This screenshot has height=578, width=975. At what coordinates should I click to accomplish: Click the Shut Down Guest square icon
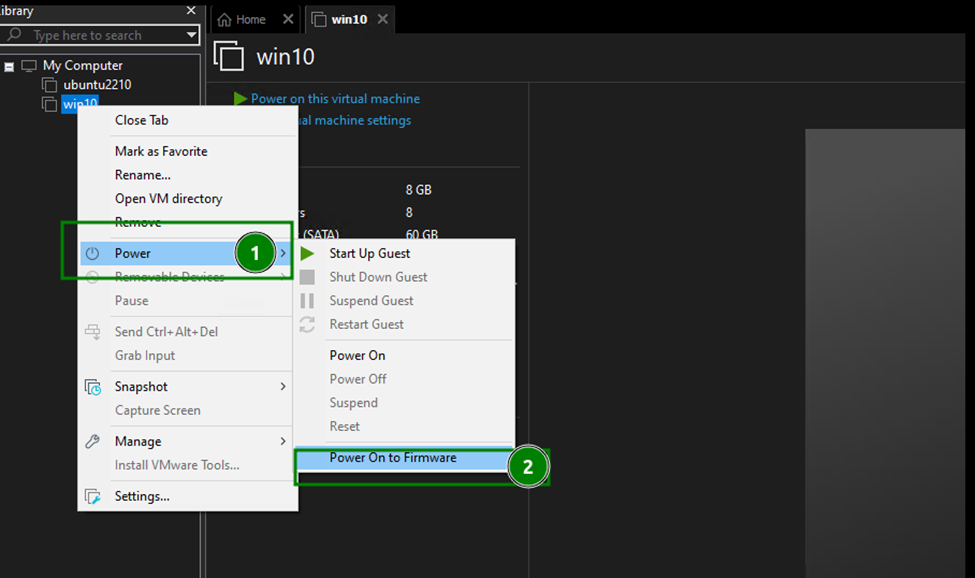pyautogui.click(x=307, y=277)
